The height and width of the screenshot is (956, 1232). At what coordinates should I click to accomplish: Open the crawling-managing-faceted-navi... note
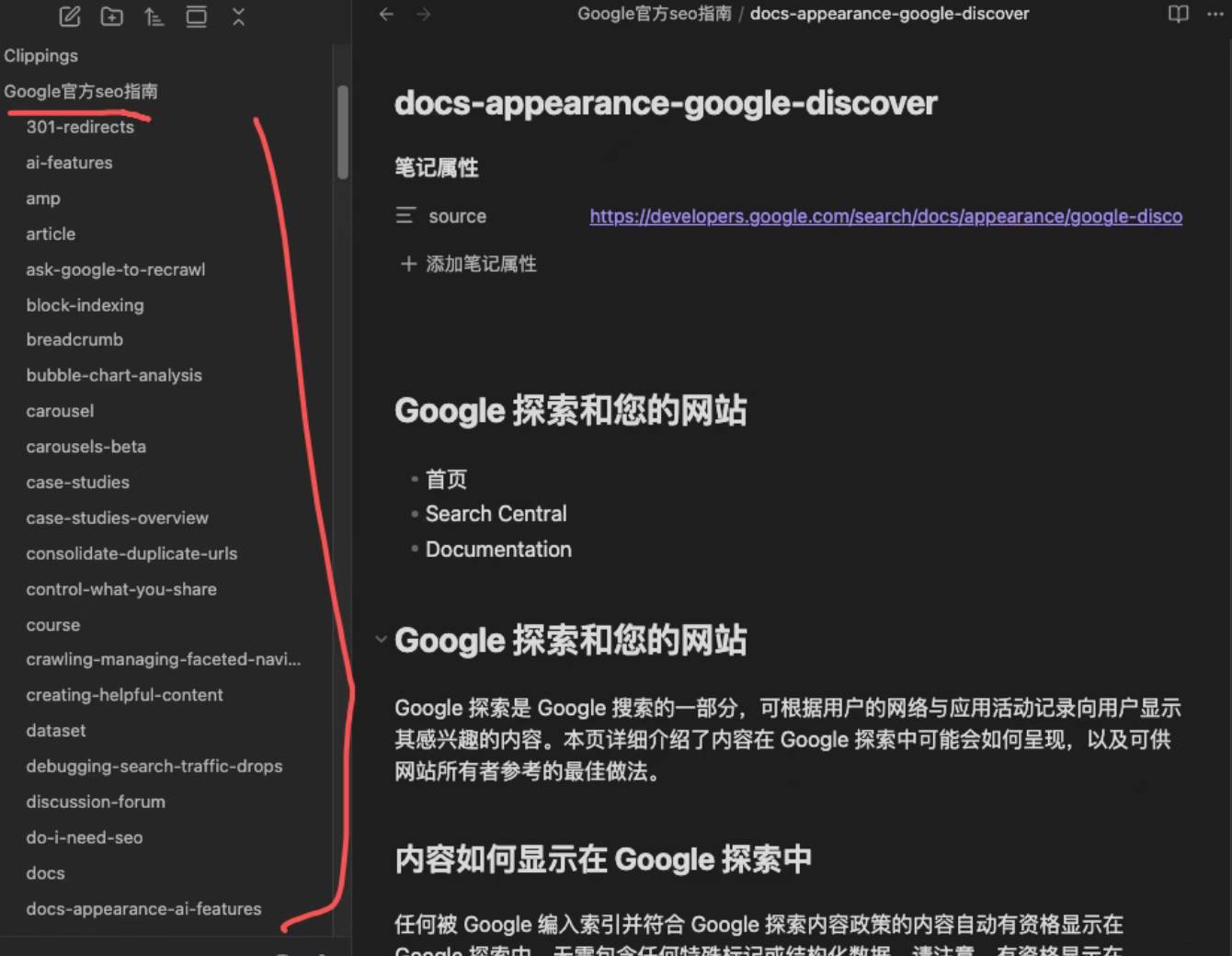point(164,659)
